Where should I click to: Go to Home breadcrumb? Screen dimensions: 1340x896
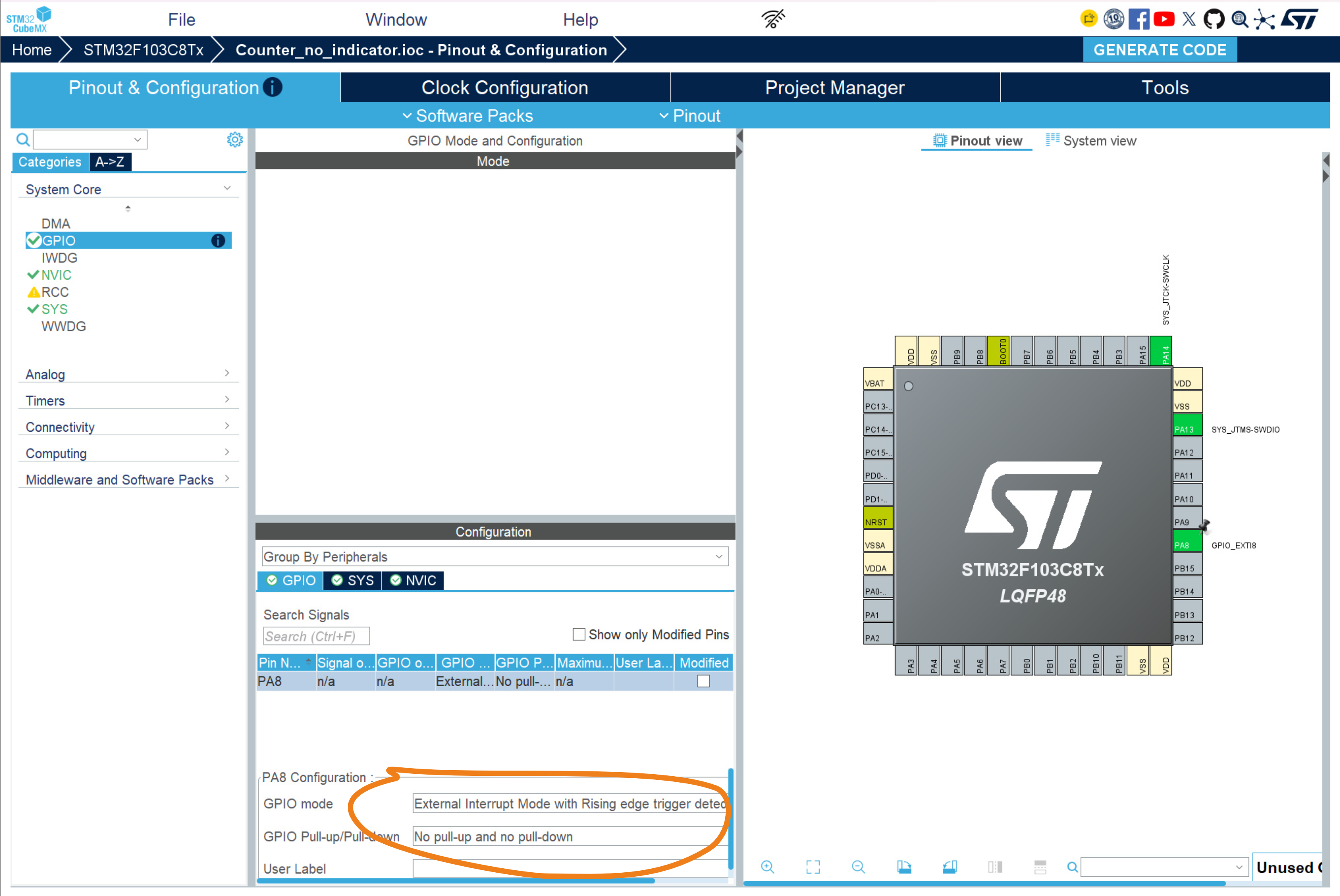coord(32,50)
